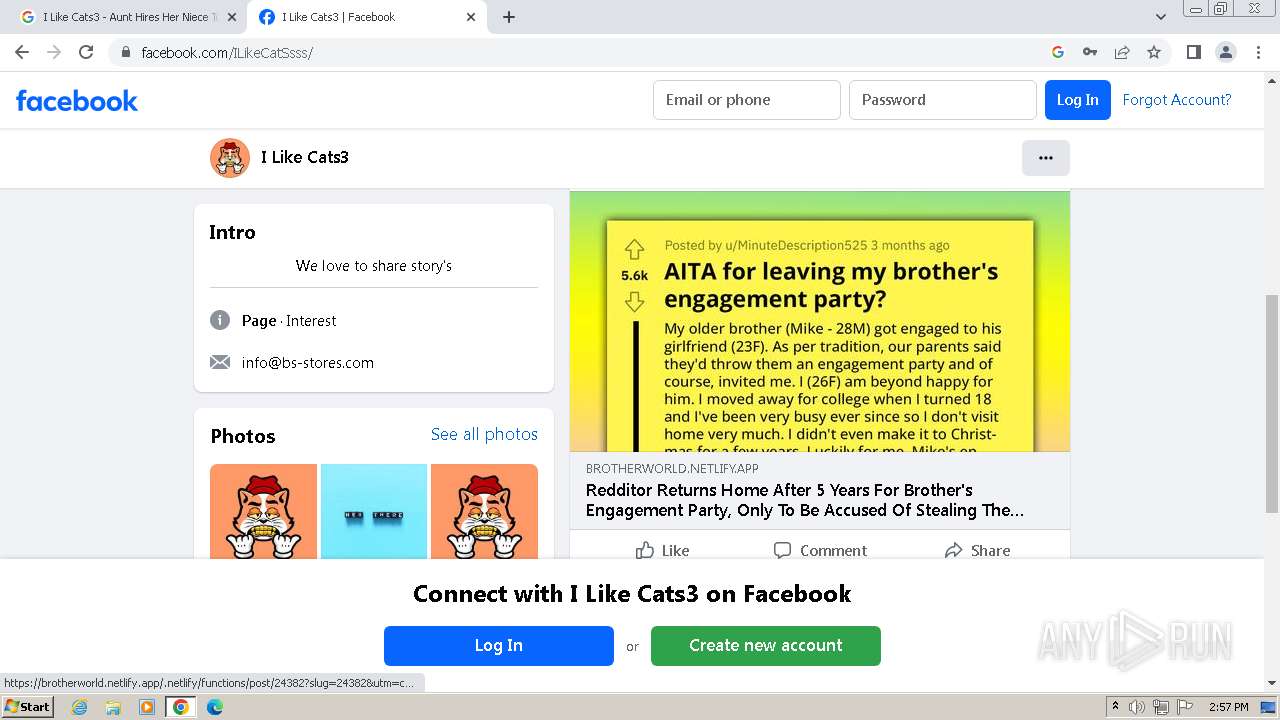Click the Action Center flag icon
Image resolution: width=1280 pixels, height=720 pixels.
coord(1185,707)
